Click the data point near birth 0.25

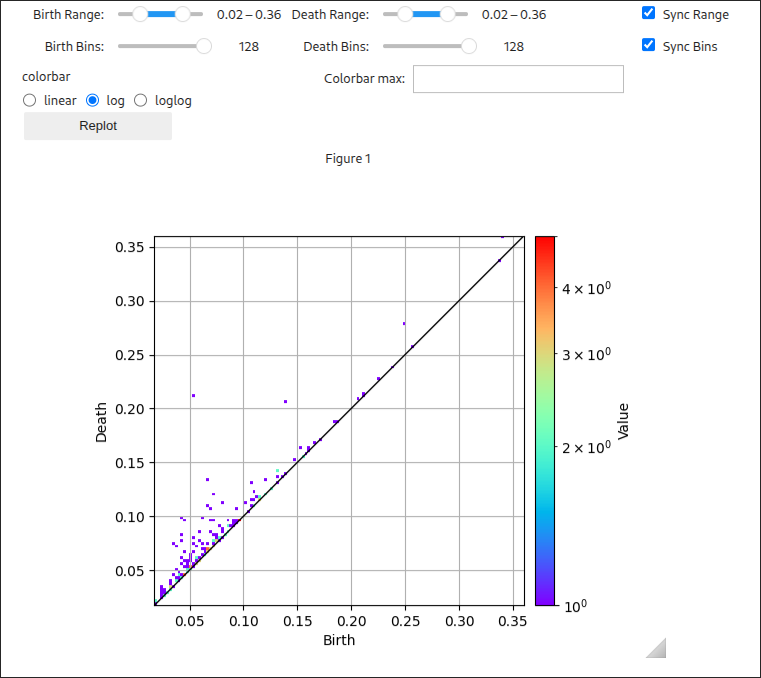tap(404, 323)
